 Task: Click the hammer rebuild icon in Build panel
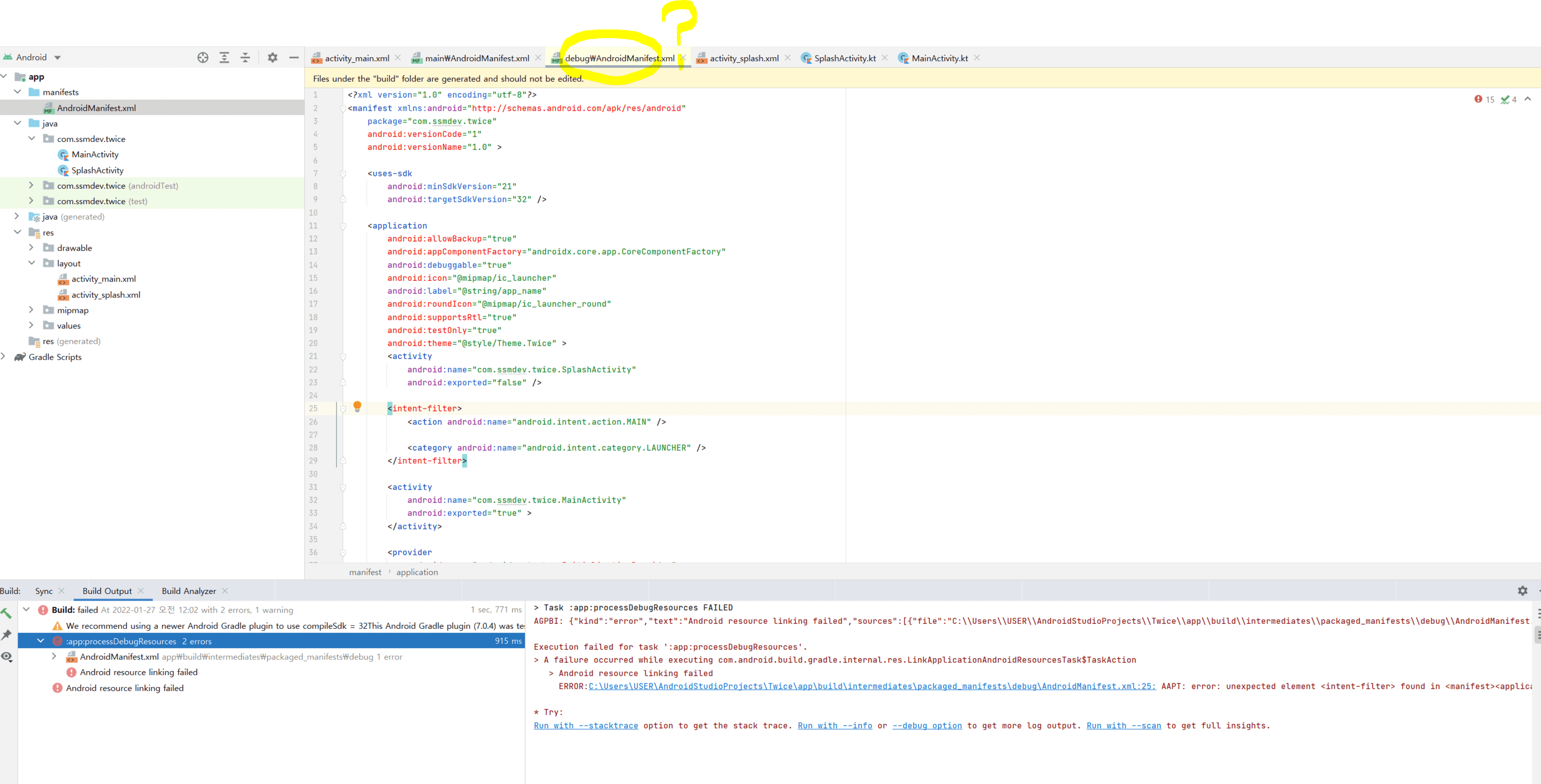point(7,613)
